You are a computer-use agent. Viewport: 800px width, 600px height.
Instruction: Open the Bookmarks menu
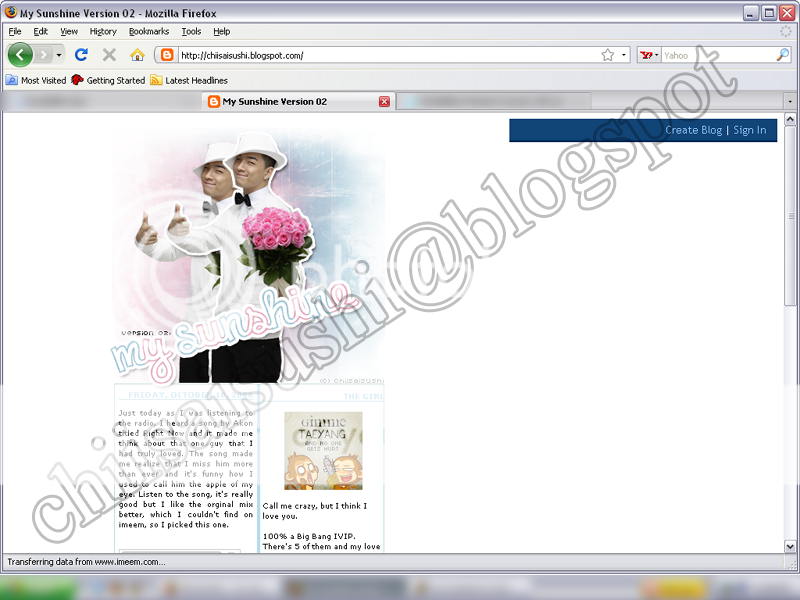149,31
